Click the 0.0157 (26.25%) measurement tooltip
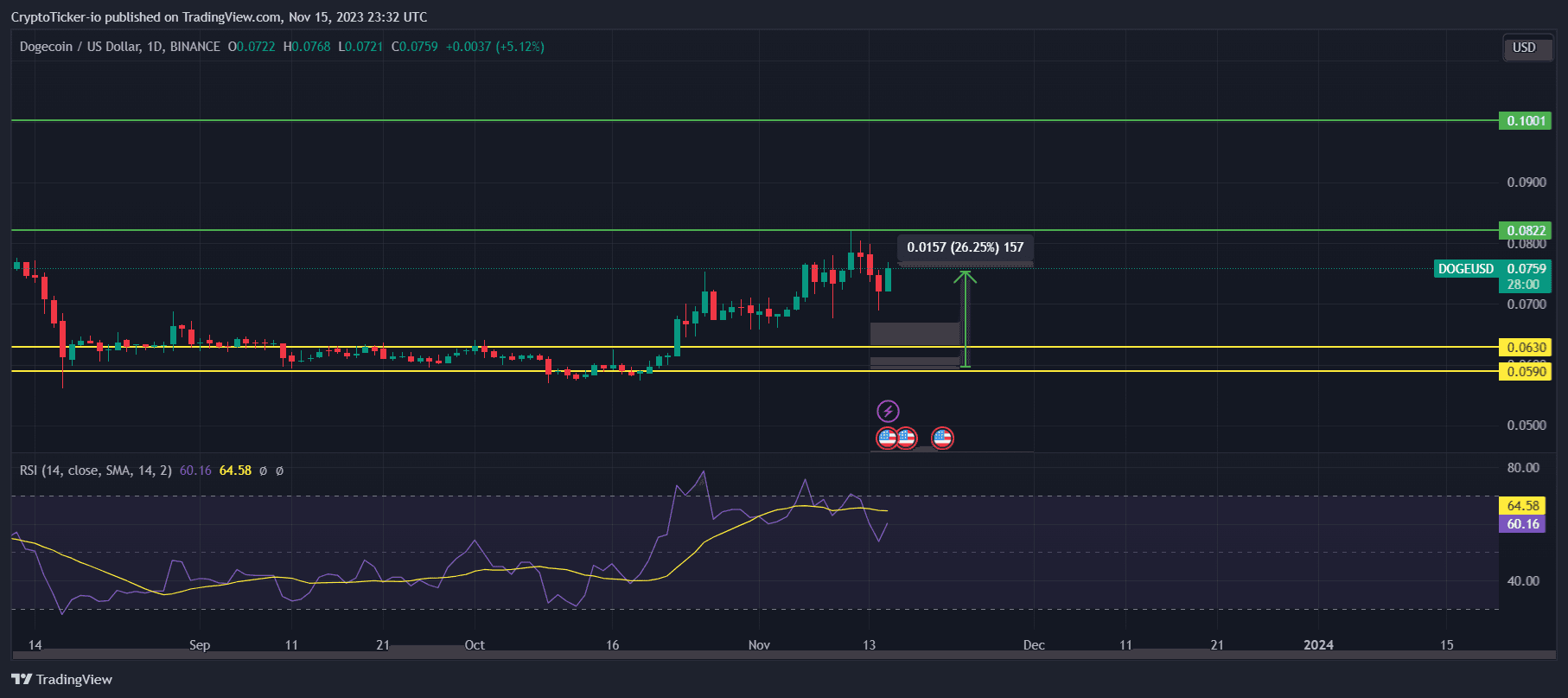This screenshot has height=698, width=1568. pyautogui.click(x=965, y=247)
